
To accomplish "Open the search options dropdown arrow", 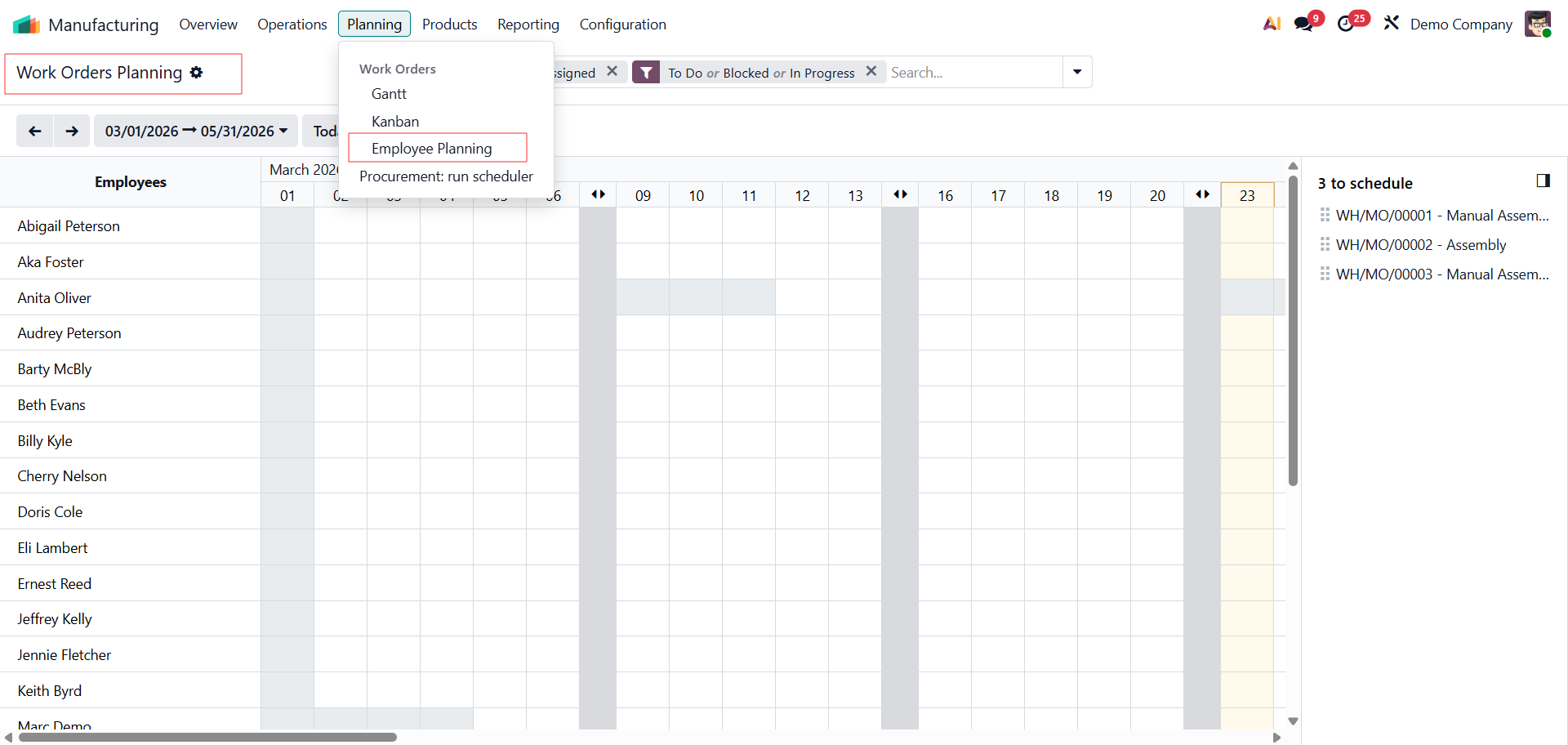I will pos(1077,73).
